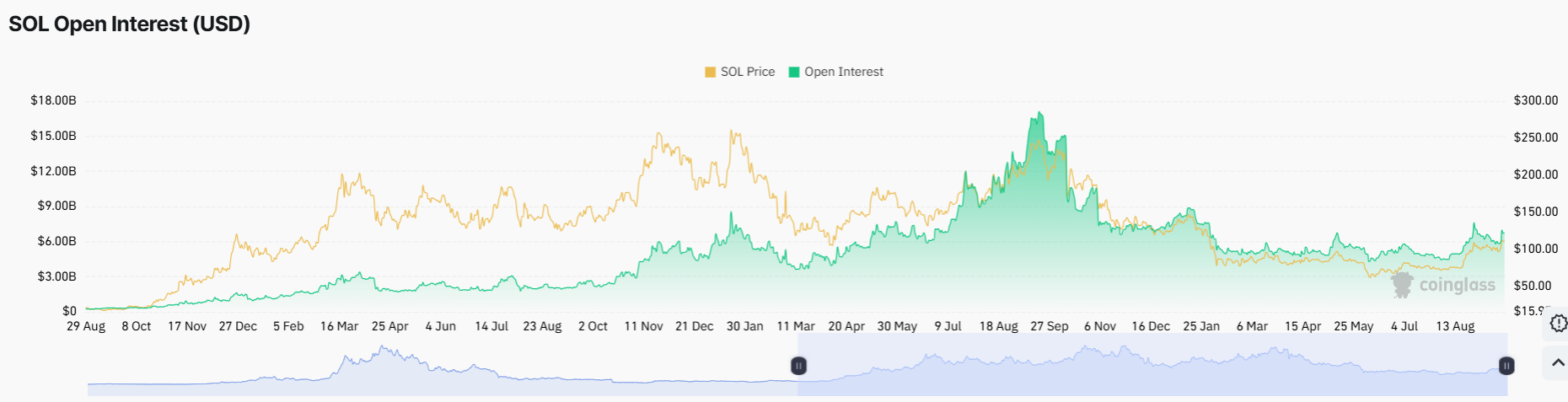Viewport: 1568px width, 402px height.
Task: Click the $9.00B axis label
Action: click(x=57, y=206)
